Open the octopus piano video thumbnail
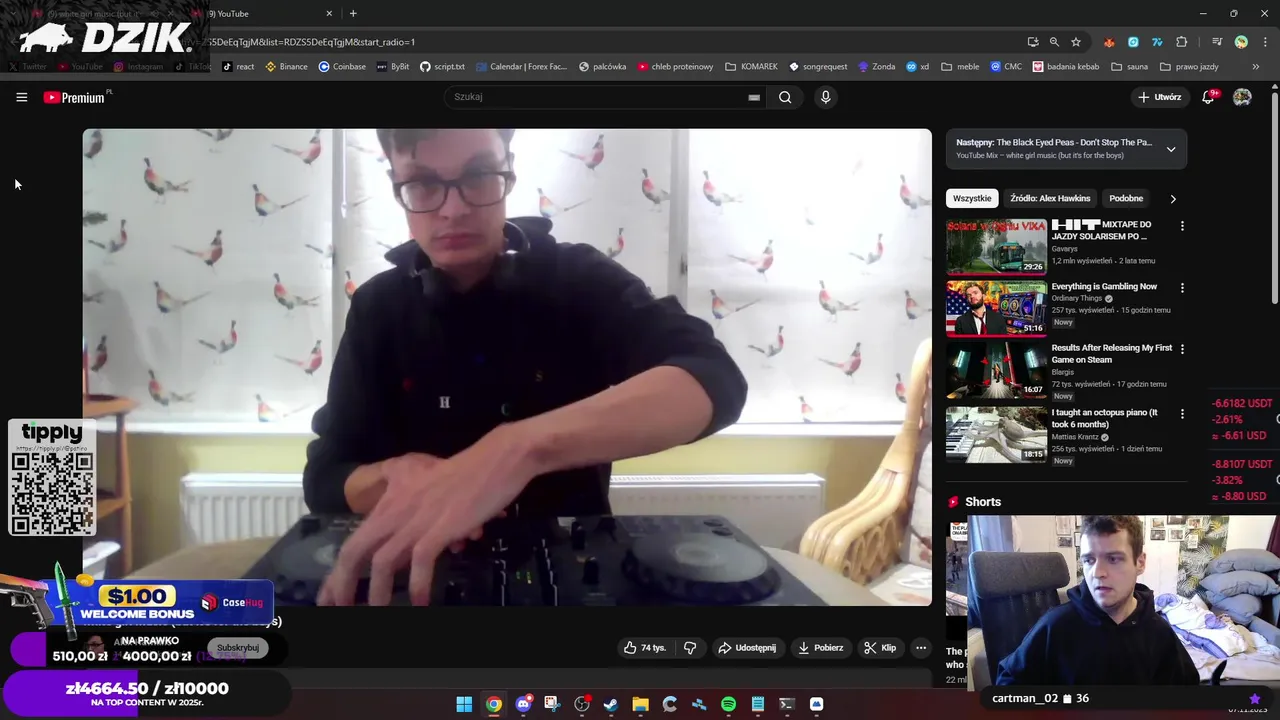This screenshot has height=720, width=1280. (996, 434)
